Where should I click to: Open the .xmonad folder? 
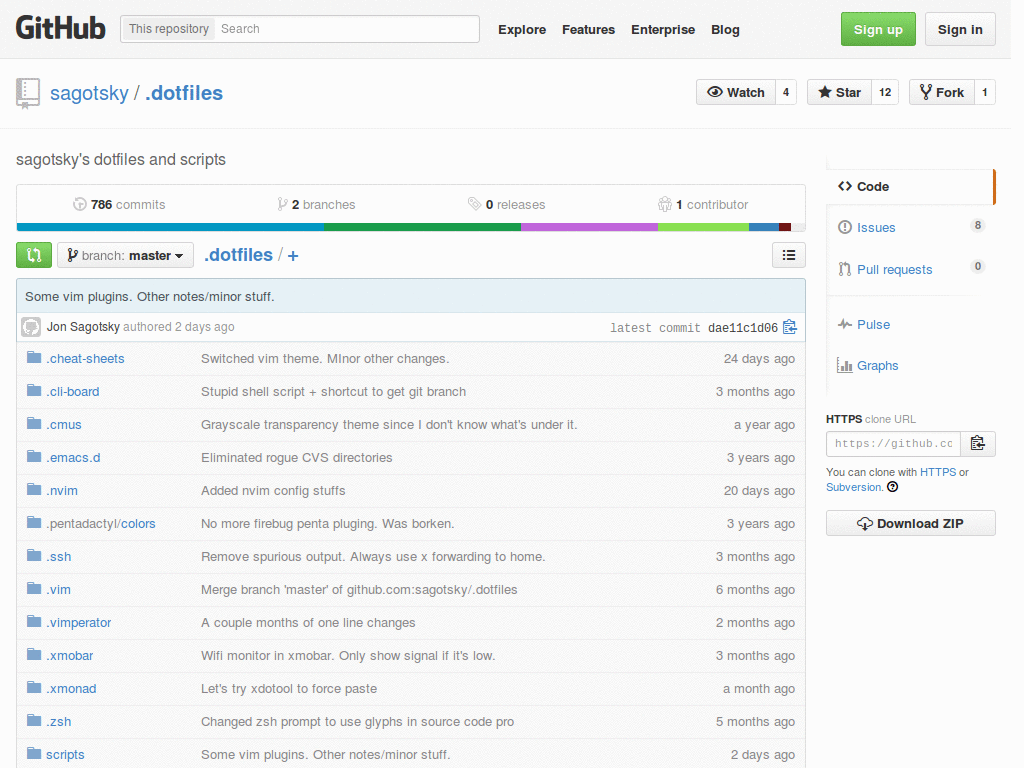pyautogui.click(x=71, y=688)
